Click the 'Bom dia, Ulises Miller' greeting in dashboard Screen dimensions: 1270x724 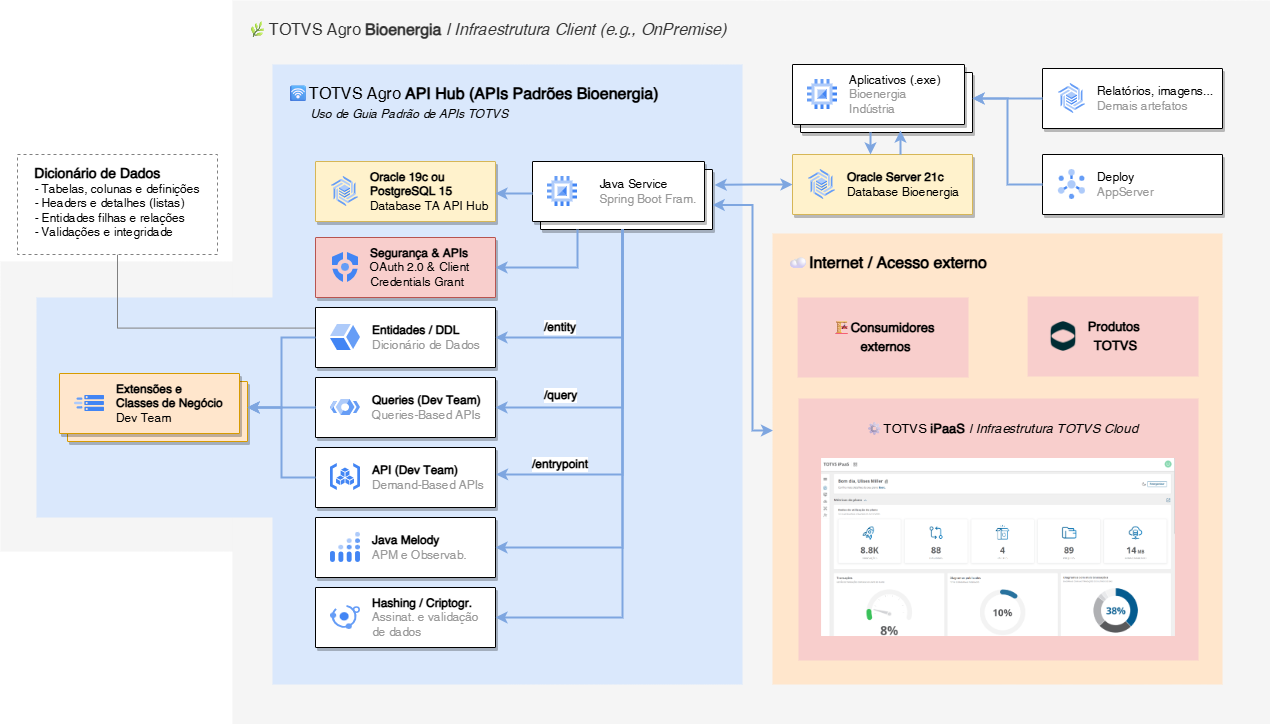pos(860,481)
